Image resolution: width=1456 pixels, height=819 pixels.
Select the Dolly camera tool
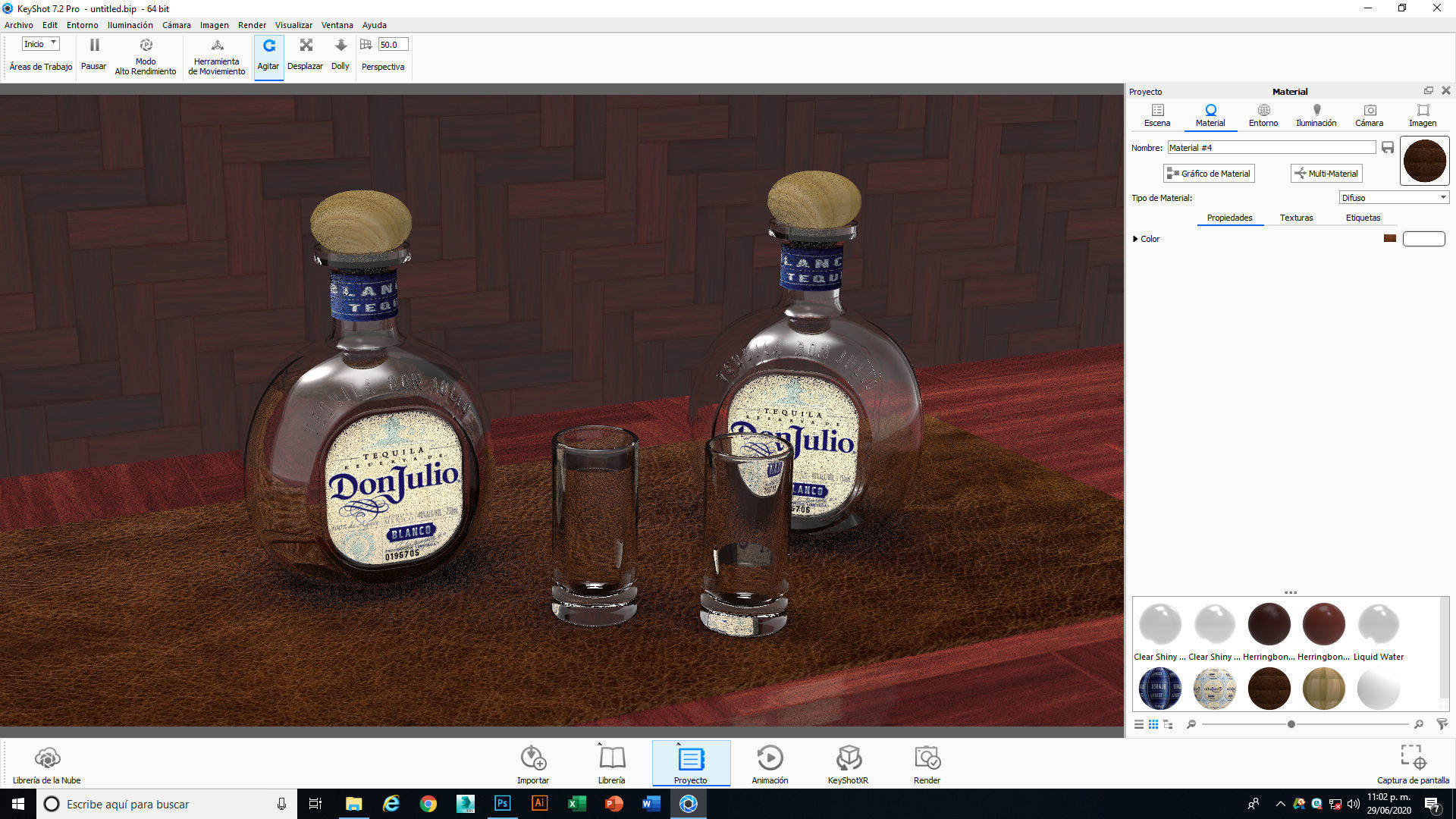click(x=340, y=45)
